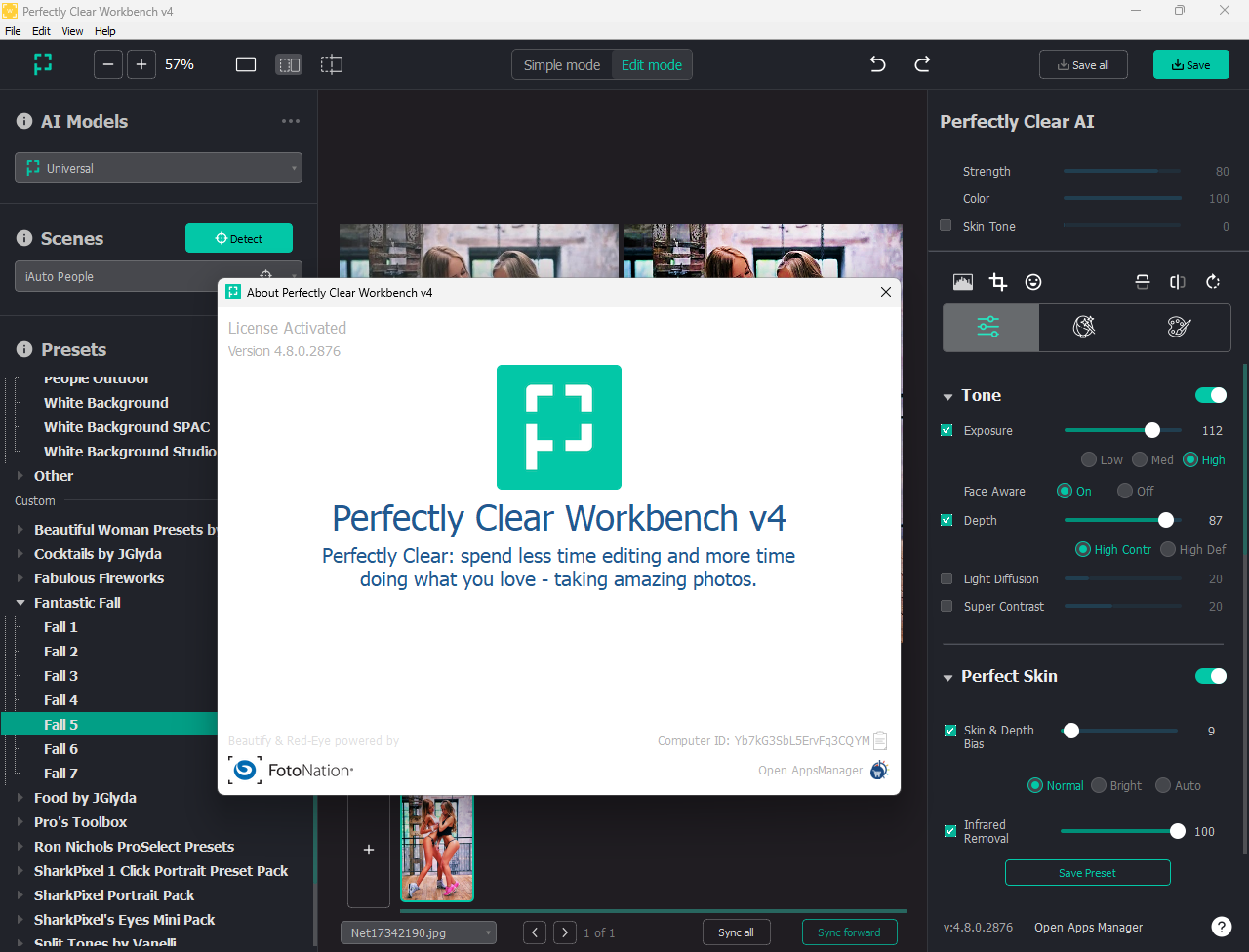This screenshot has width=1249, height=952.
Task: Close the About Perfectly Clear Workbench dialog
Action: [x=886, y=292]
